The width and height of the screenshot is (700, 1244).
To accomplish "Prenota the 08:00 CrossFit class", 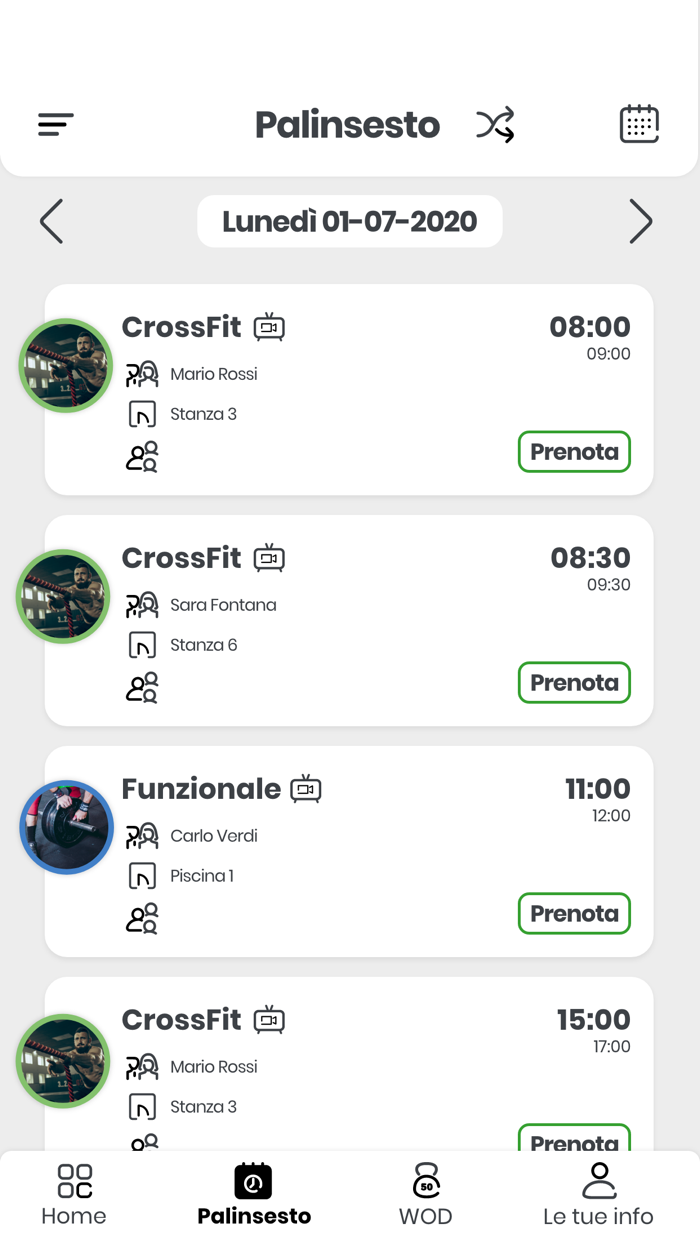I will [574, 451].
